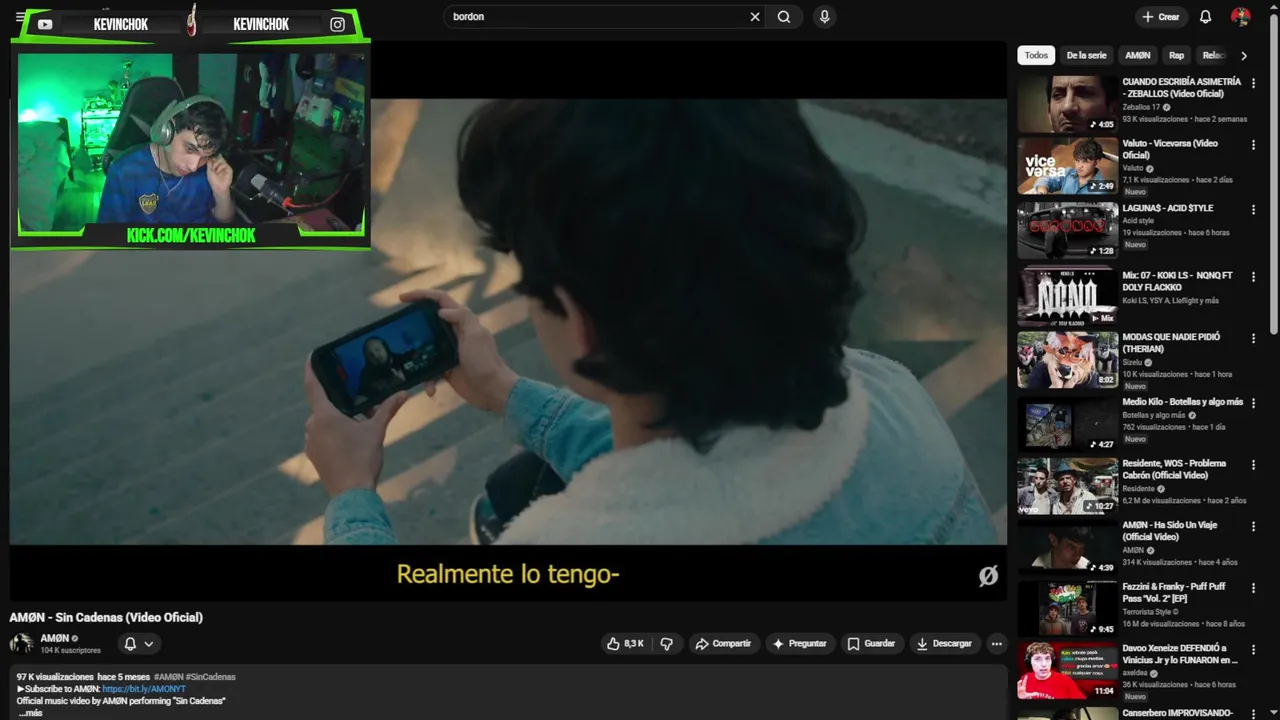Open the Medio Kilo video thumbnail
1280x720 pixels.
click(1067, 424)
